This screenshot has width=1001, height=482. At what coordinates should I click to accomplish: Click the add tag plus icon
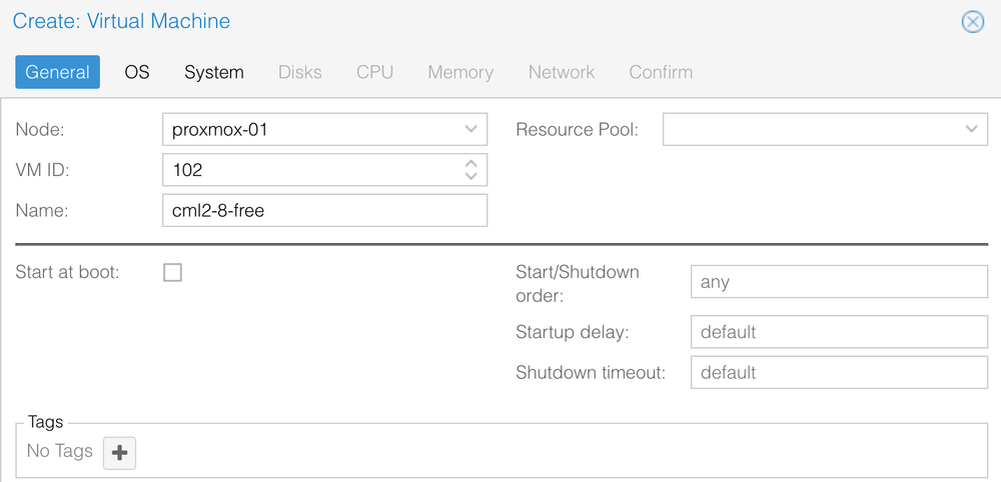click(x=120, y=453)
